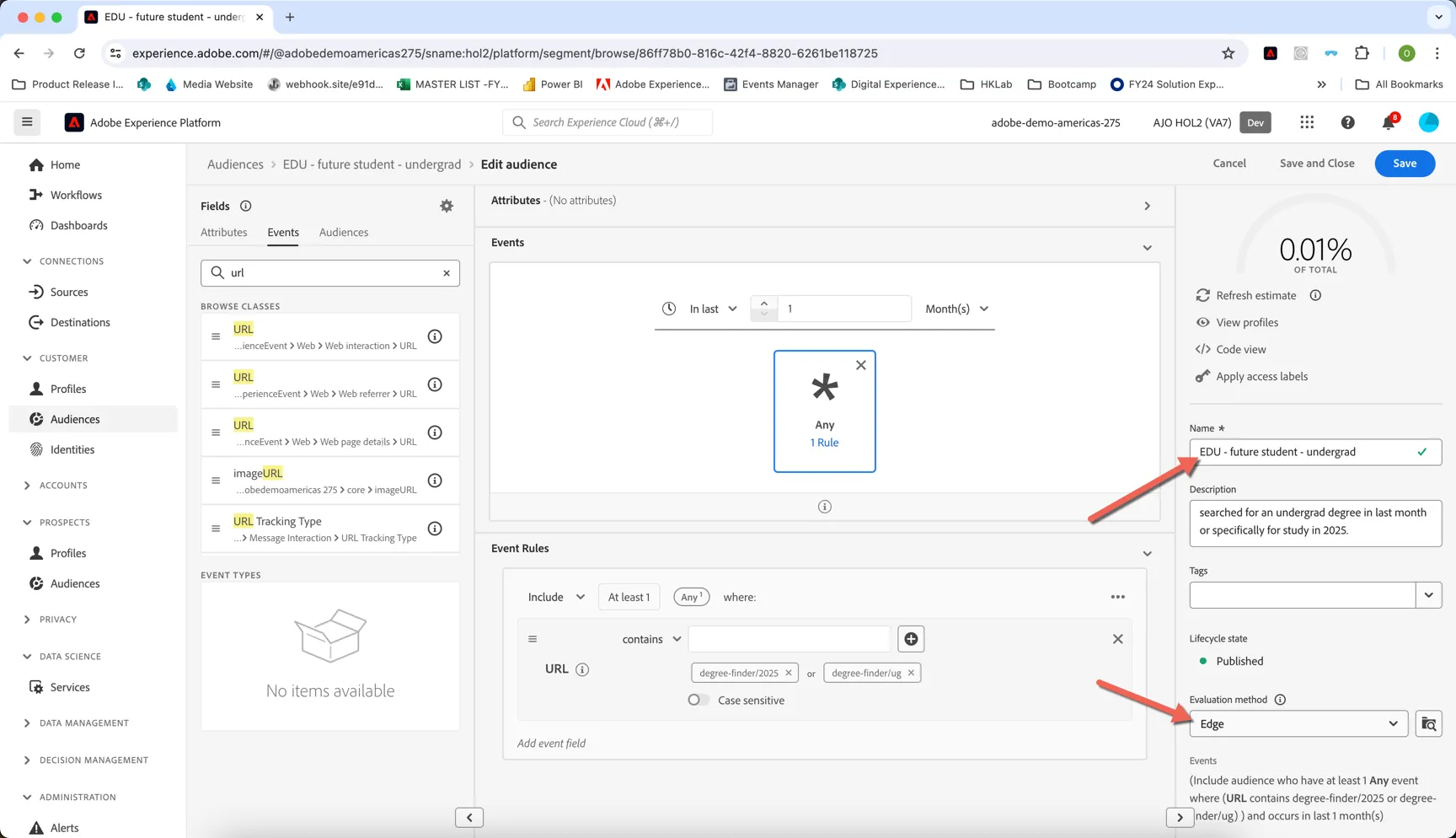This screenshot has height=838, width=1456.
Task: Remove the degree-finder/2025 value tag
Action: [789, 673]
